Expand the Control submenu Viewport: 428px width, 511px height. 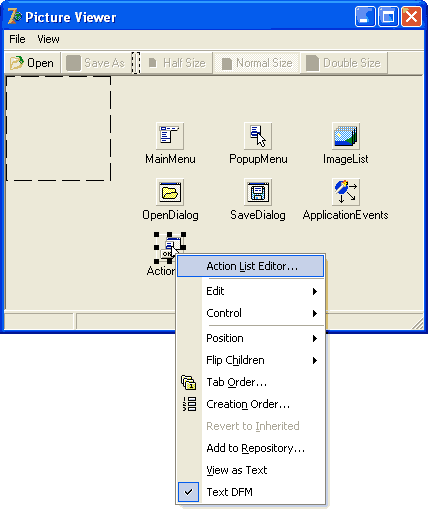click(x=250, y=313)
